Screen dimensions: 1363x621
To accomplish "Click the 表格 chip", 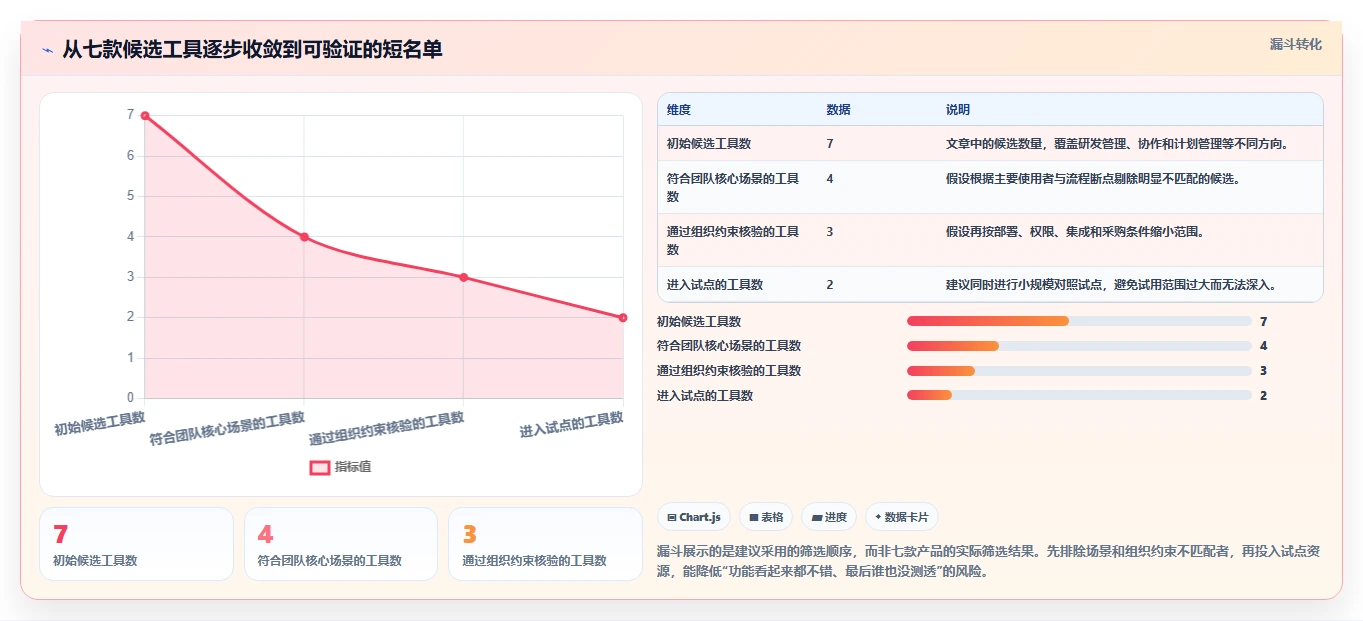I will pos(766,517).
